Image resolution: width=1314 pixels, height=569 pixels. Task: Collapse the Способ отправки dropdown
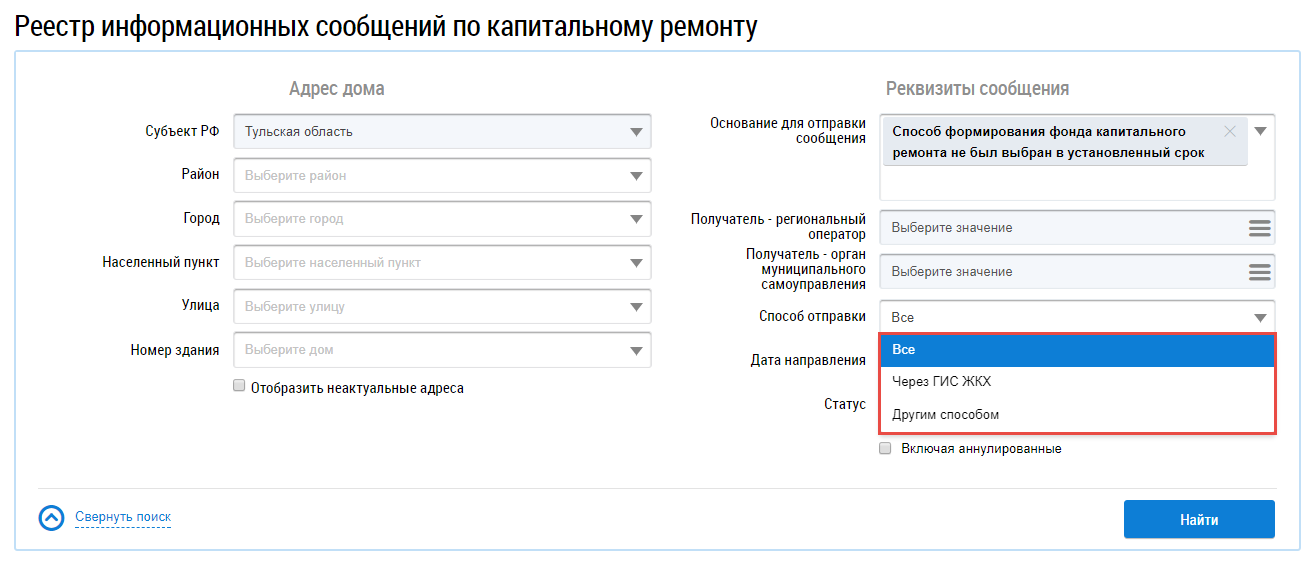pos(1259,318)
